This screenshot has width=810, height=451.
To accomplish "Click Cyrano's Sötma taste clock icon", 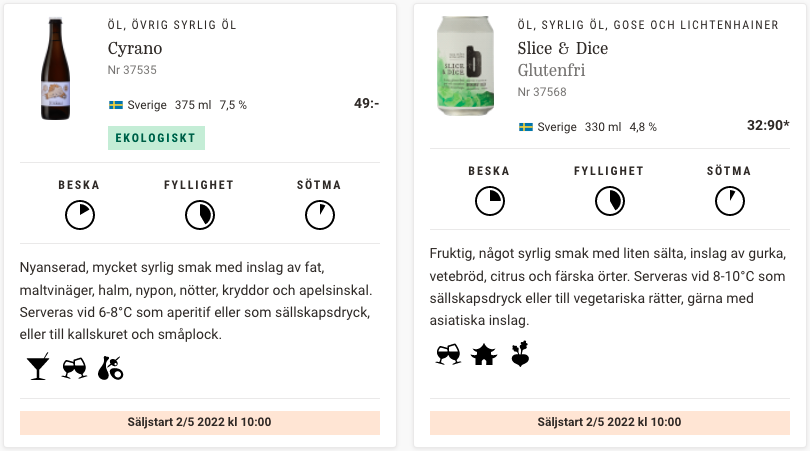I will 320,215.
